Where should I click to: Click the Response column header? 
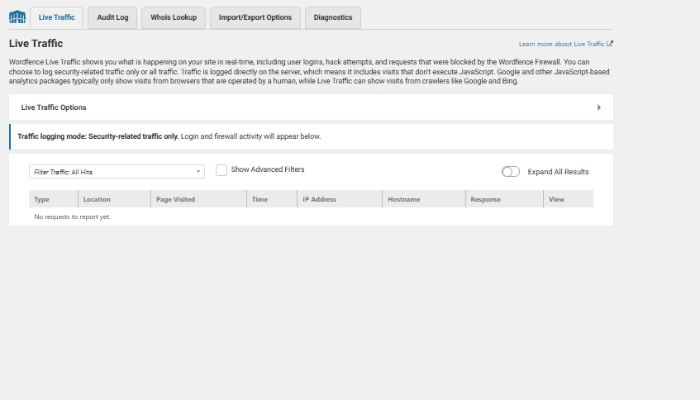tap(504, 199)
